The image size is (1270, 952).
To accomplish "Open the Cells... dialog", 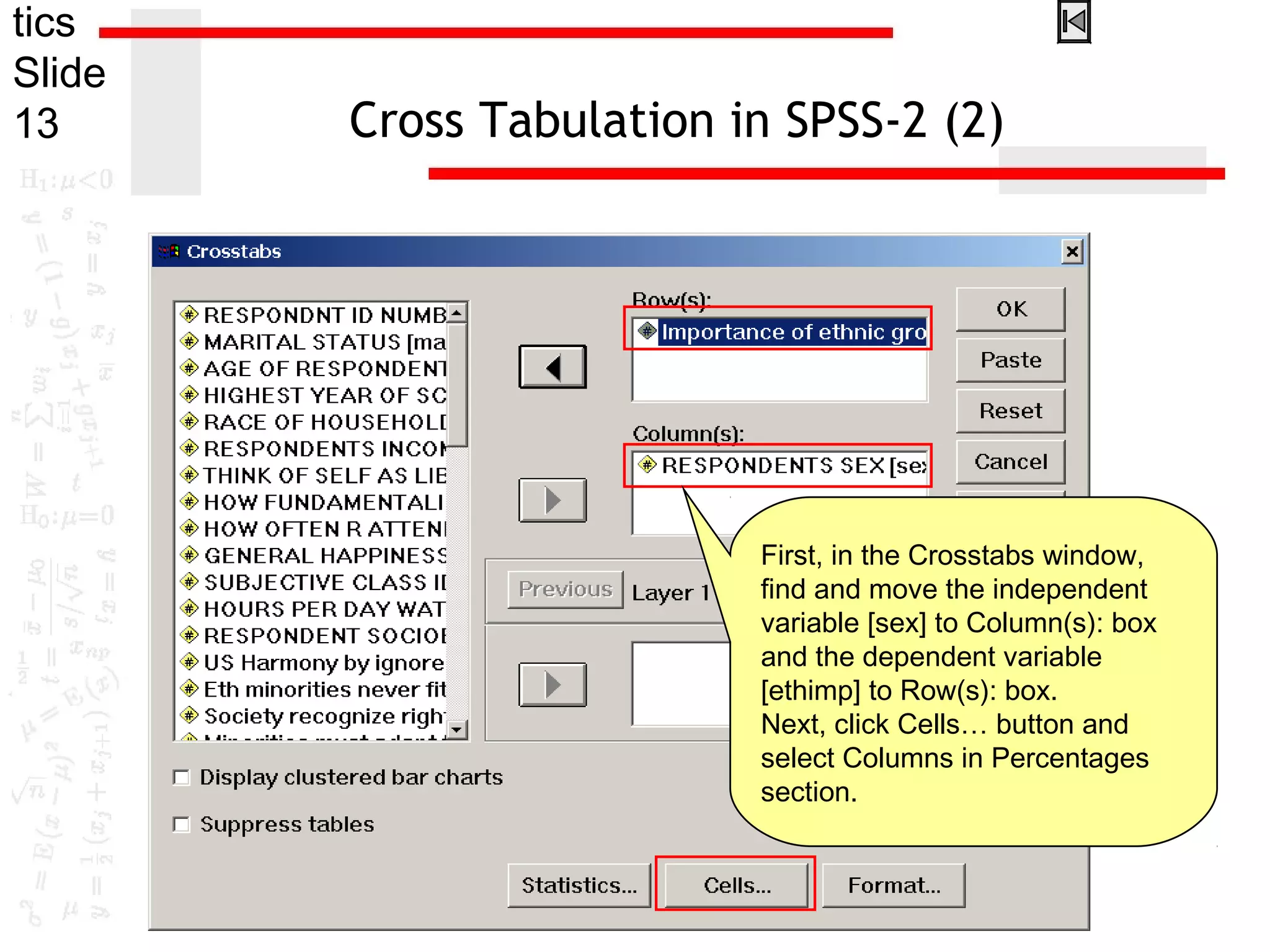I will click(736, 885).
